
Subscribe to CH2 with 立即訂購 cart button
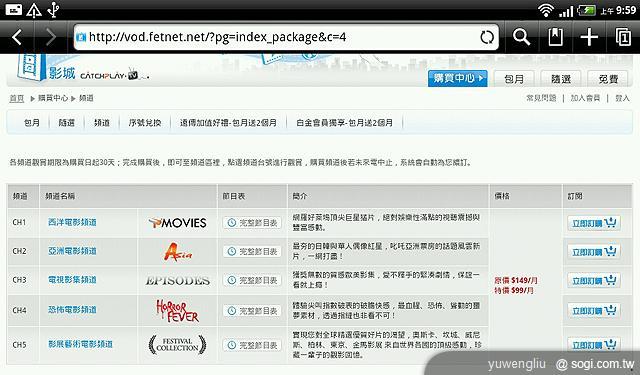(594, 251)
